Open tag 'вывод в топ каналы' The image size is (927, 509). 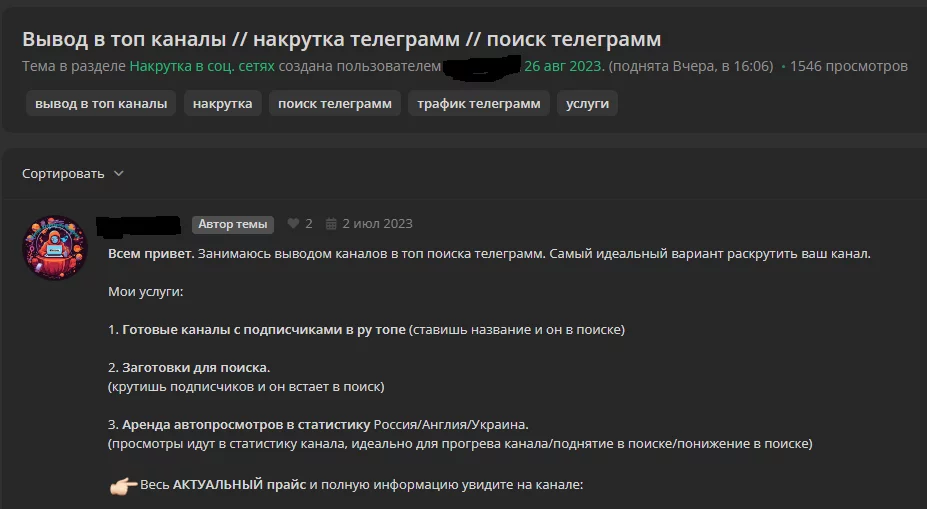click(101, 103)
